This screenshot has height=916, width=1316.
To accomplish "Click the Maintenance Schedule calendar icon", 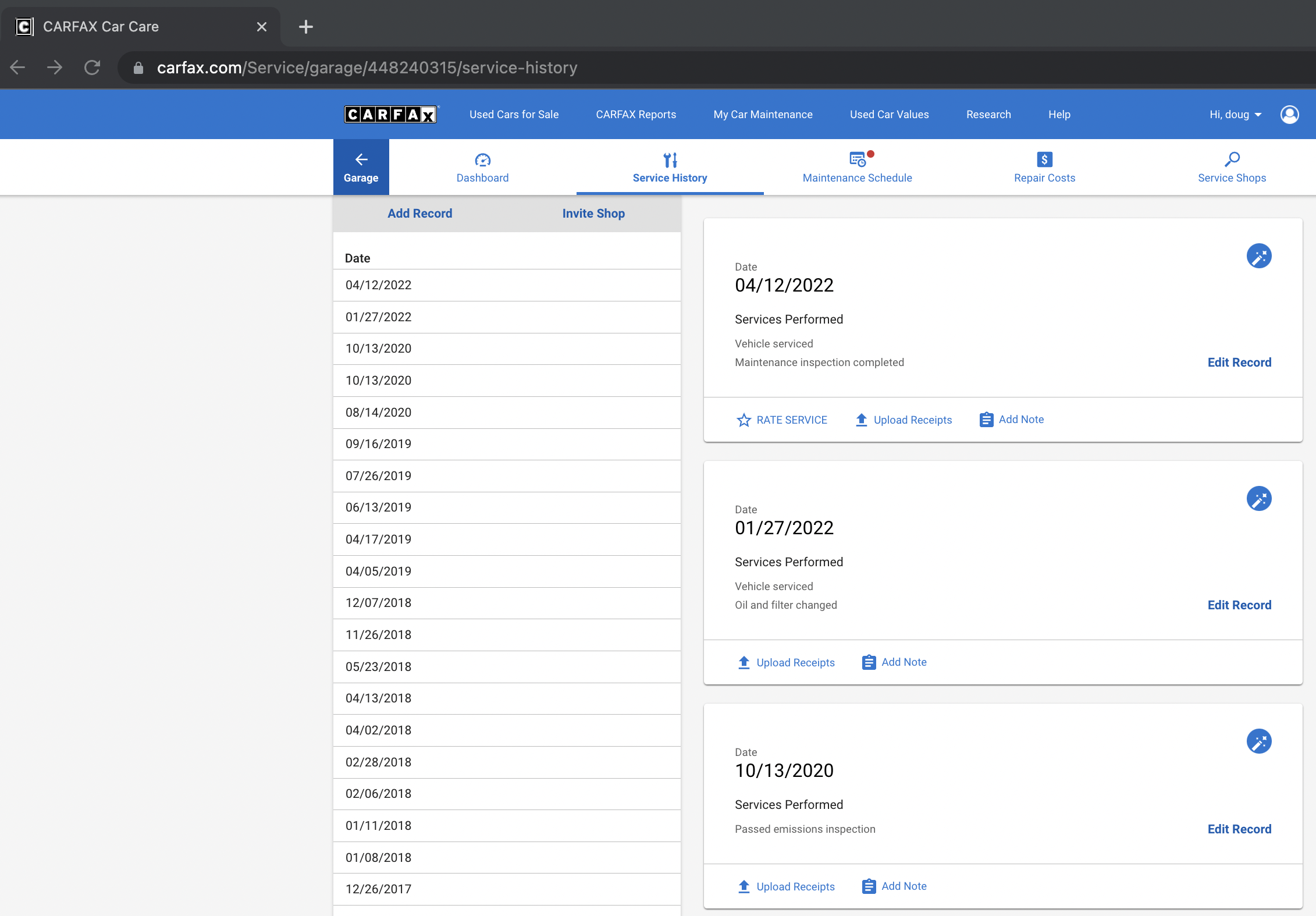I will pos(858,159).
